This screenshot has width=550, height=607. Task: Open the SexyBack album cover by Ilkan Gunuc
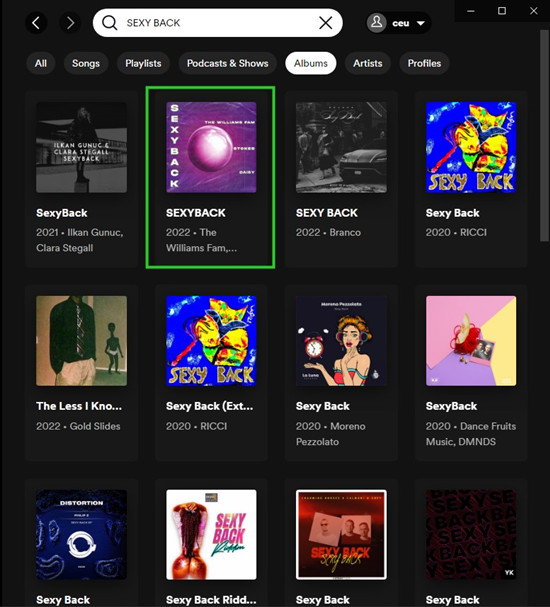81,147
